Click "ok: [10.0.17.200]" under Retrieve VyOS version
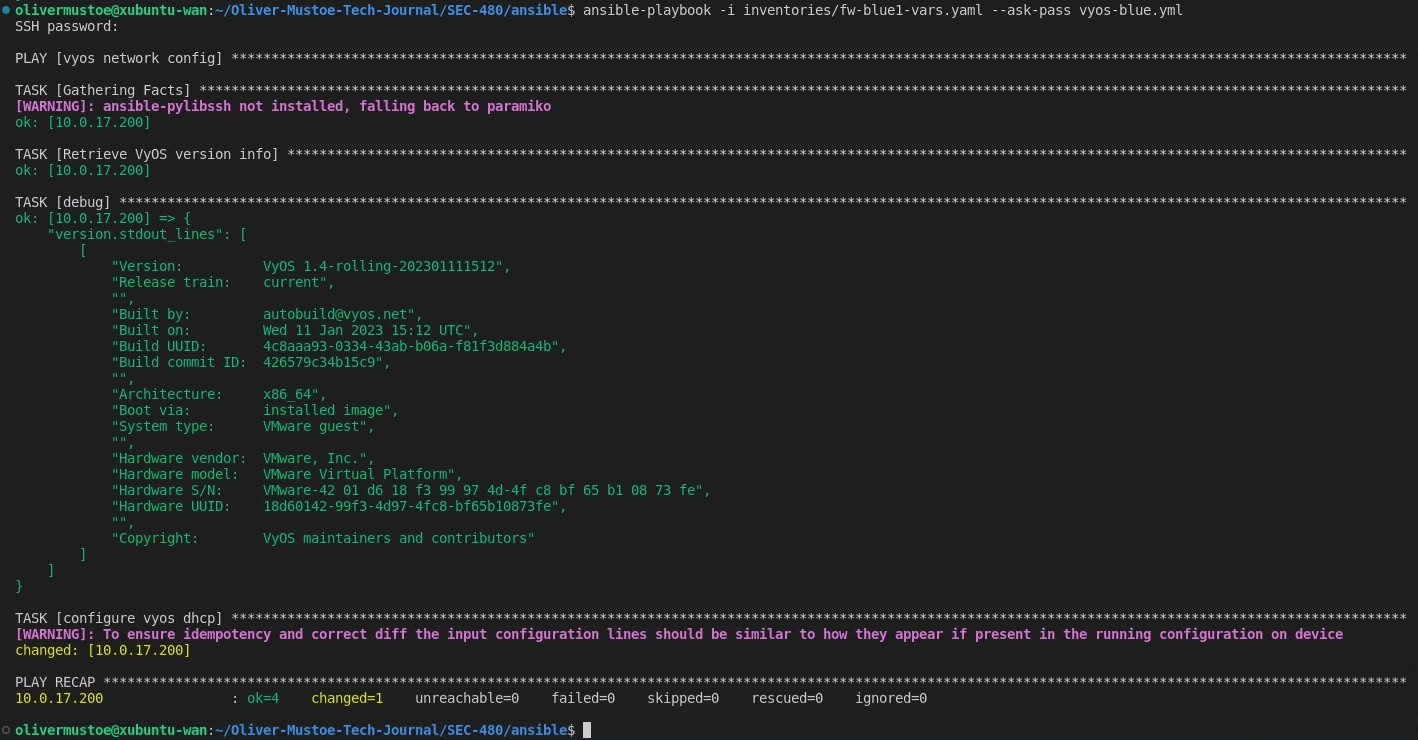The image size is (1418, 740). (x=83, y=170)
